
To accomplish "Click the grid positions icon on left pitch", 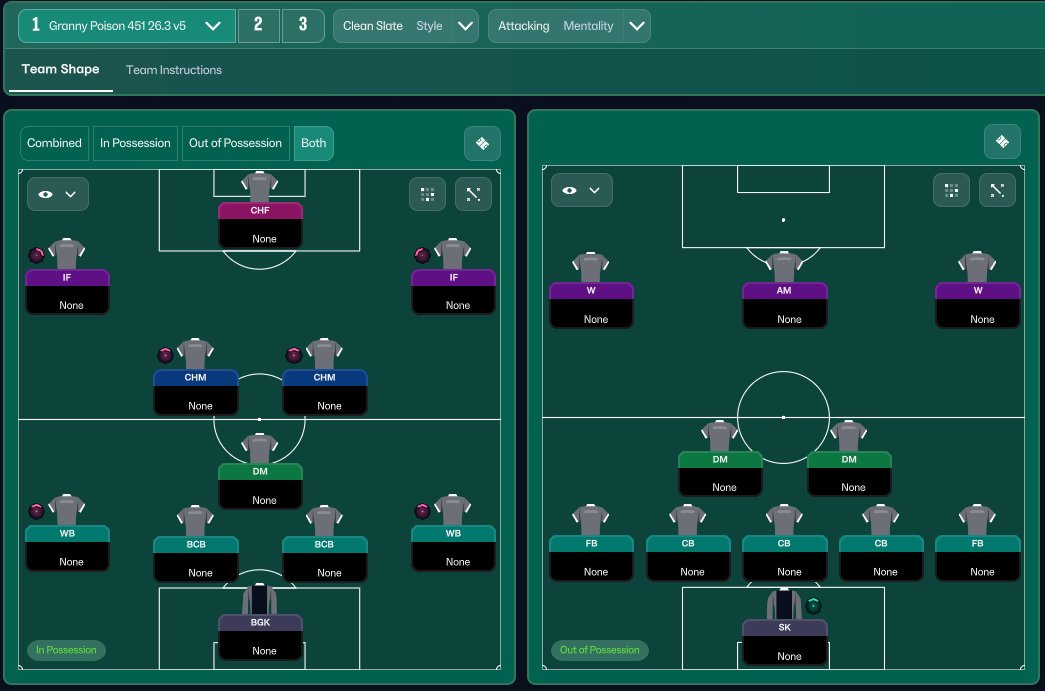I will pos(427,195).
